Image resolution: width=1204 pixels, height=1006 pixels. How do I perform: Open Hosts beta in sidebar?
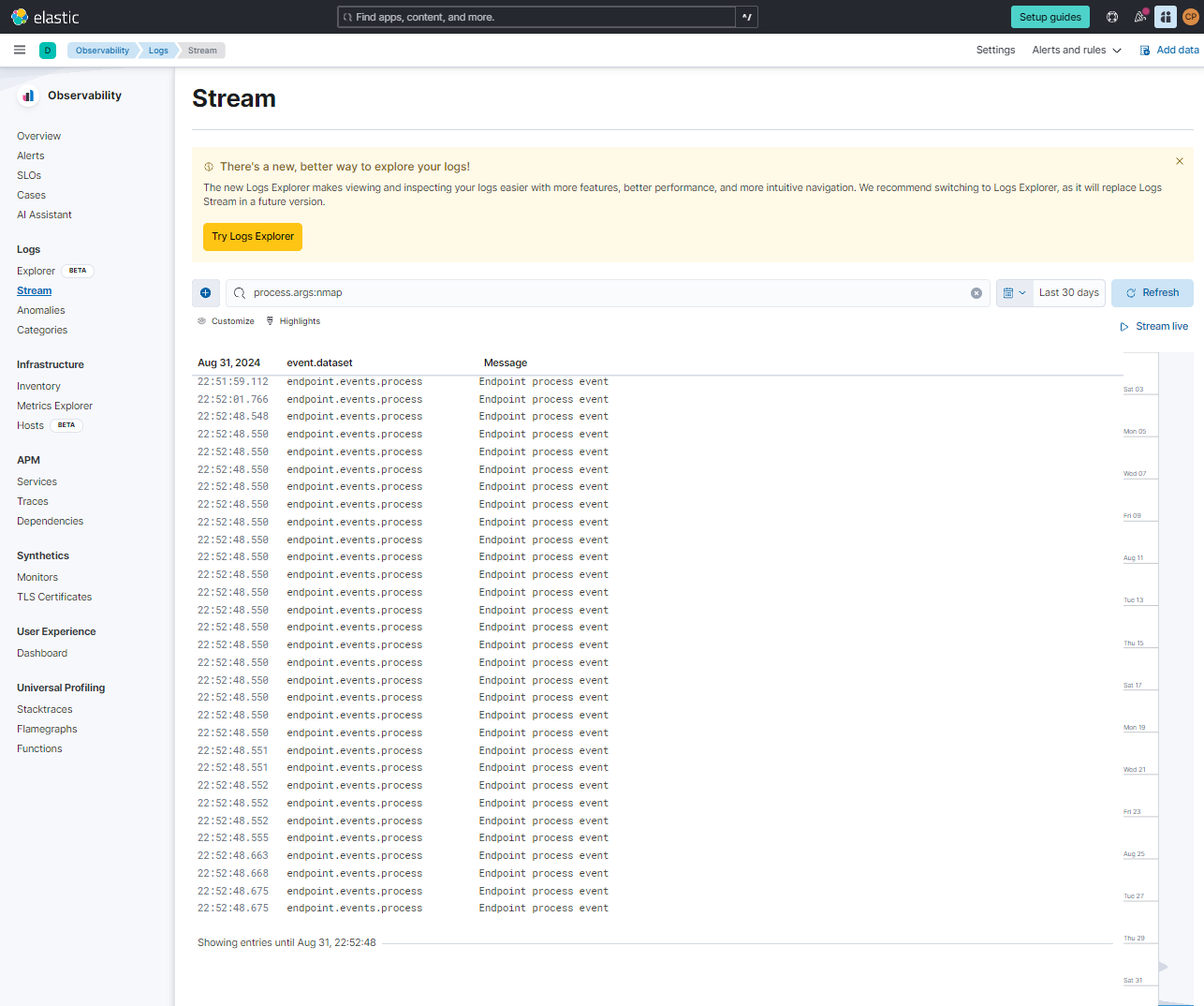(x=30, y=426)
